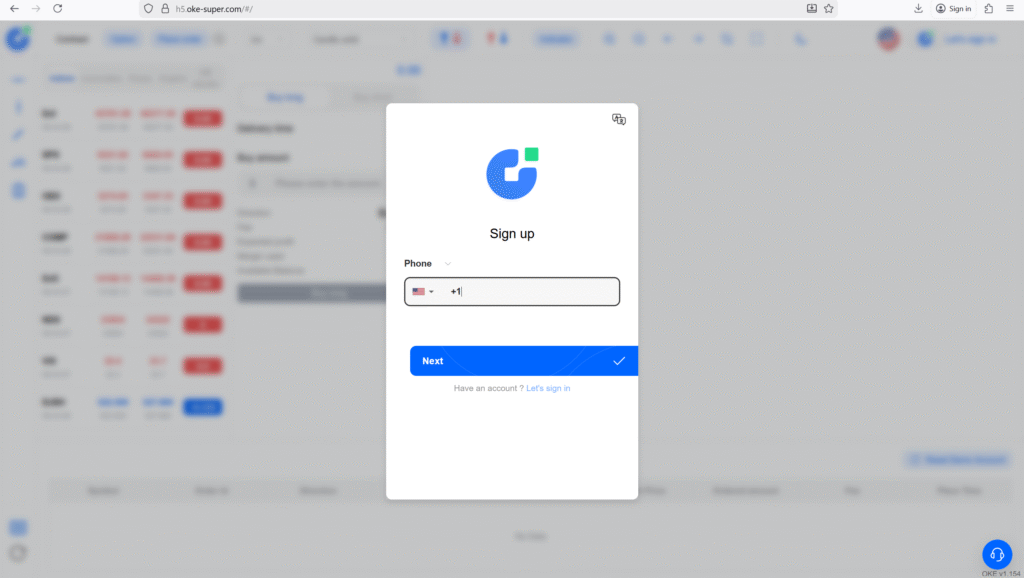Open the tracking protection shield icon
Screen dimensions: 1024x578
click(x=149, y=8)
